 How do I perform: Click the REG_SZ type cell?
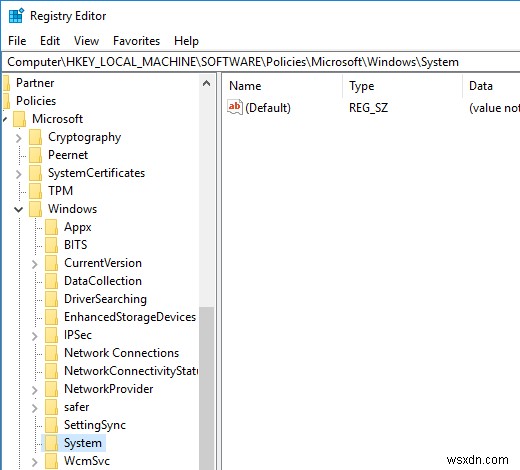click(x=368, y=108)
